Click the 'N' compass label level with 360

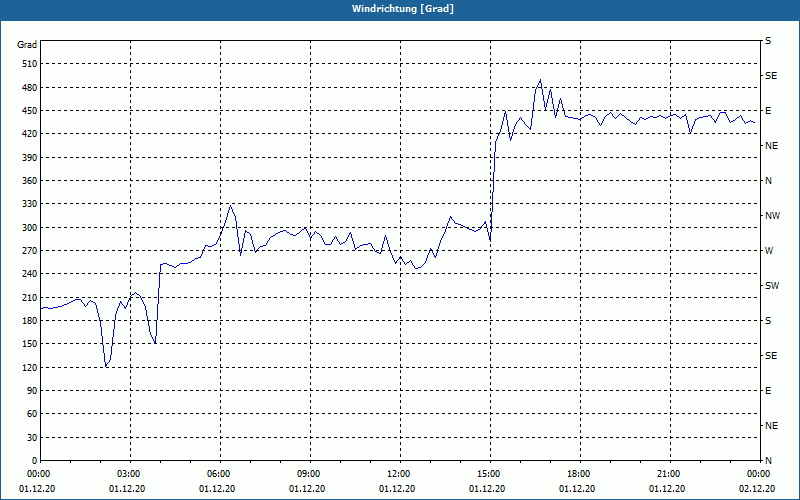click(768, 181)
